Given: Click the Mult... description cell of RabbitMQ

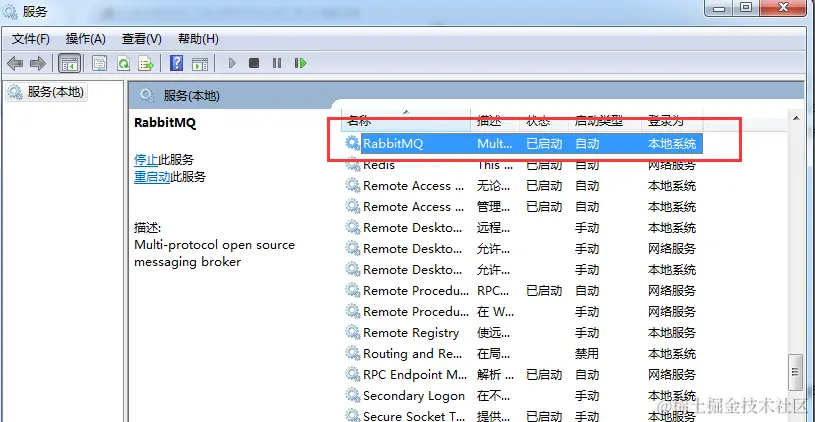Looking at the screenshot, I should (x=495, y=143).
